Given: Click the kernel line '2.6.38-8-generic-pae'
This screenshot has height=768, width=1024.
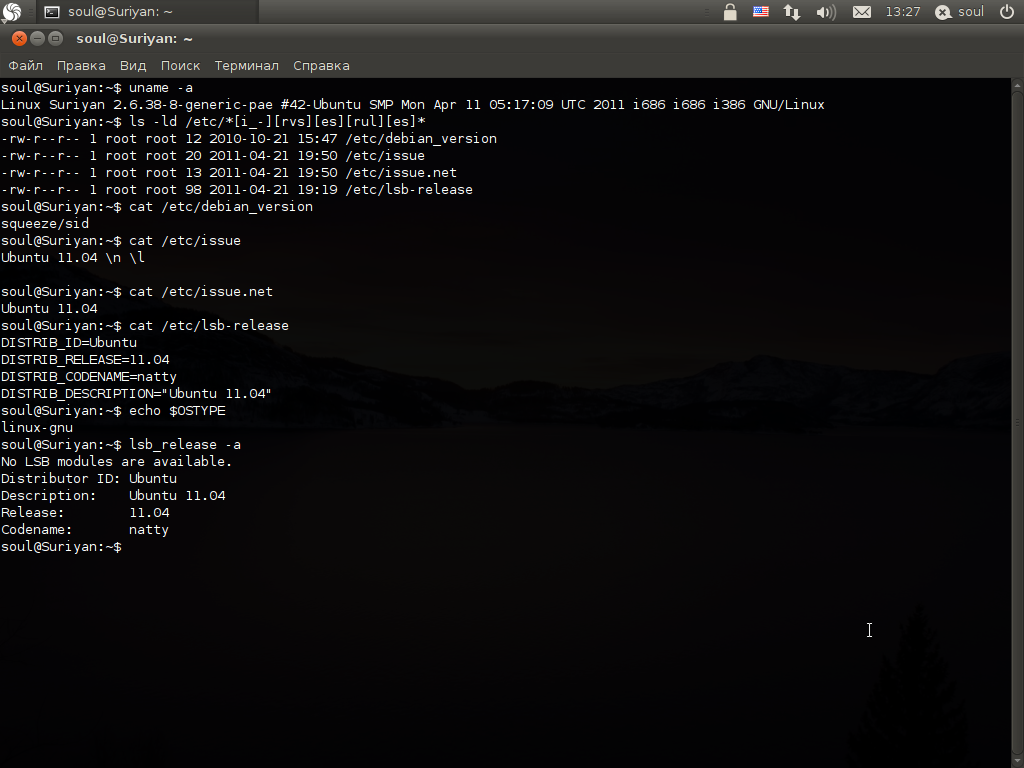Looking at the screenshot, I should 193,104.
